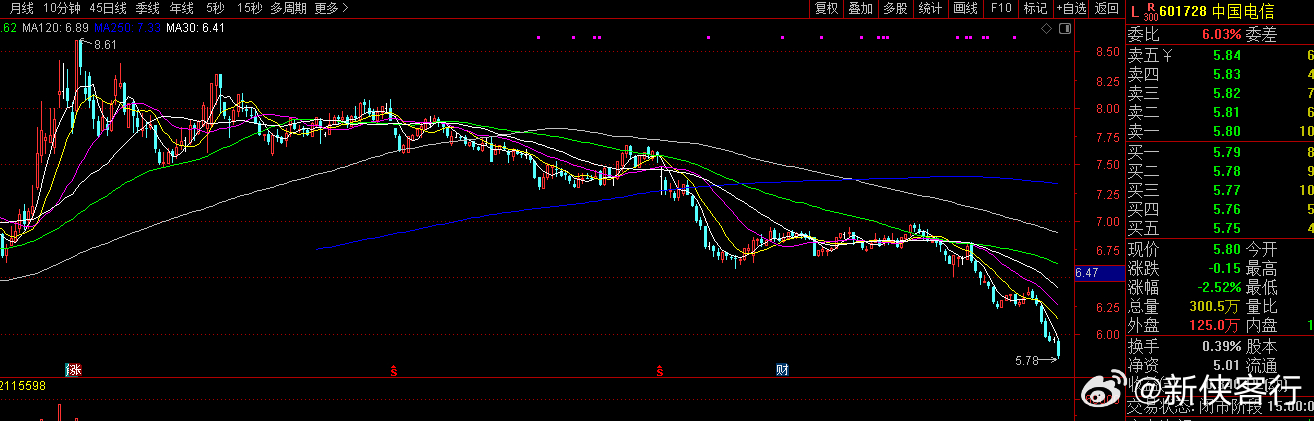Click 涨幅 value -2.52%

coord(1220,287)
